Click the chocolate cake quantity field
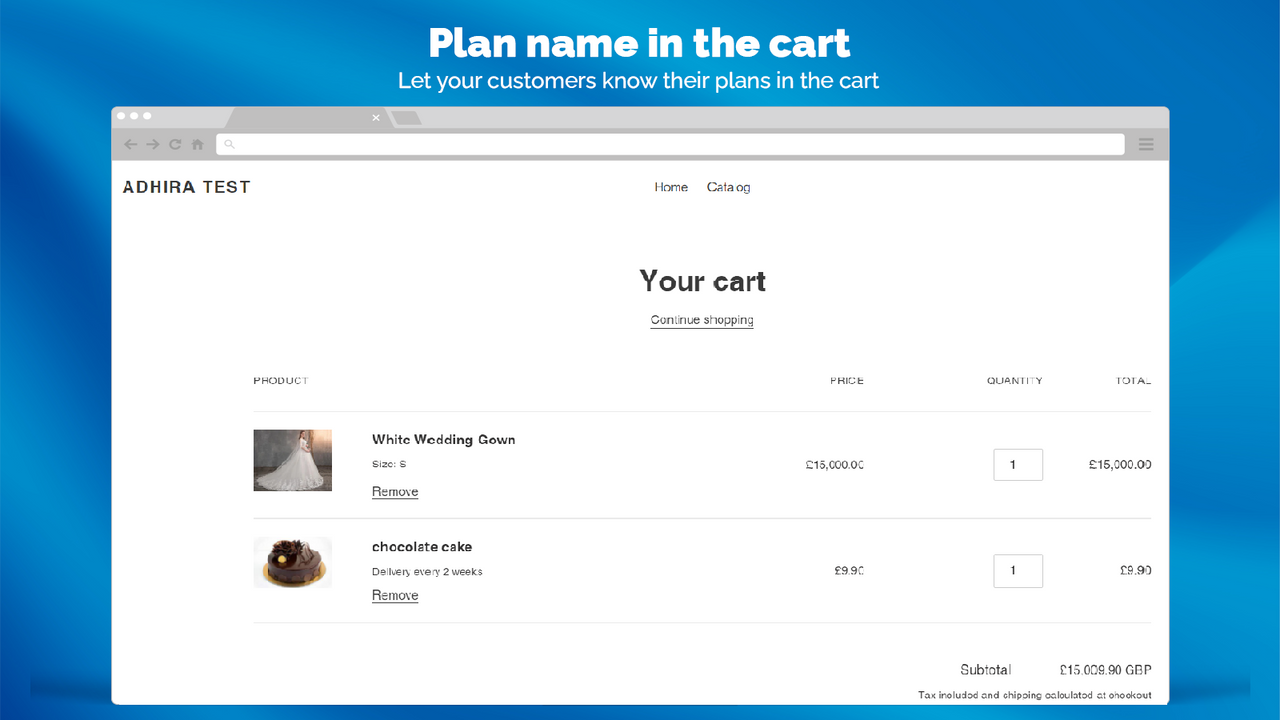Viewport: 1280px width, 720px height. [x=1017, y=570]
